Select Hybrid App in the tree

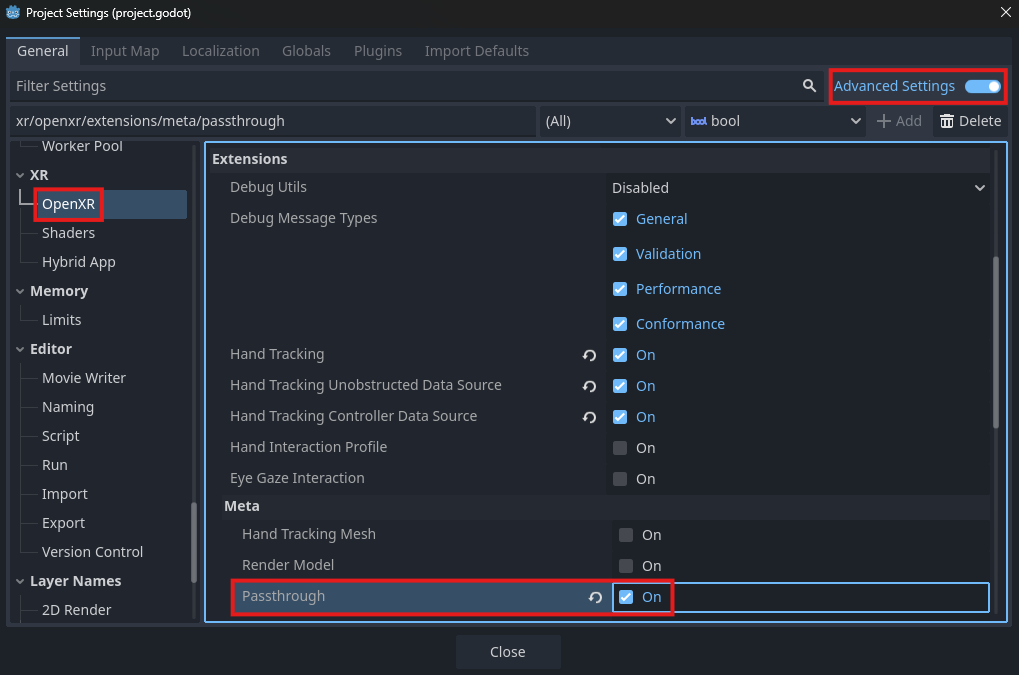pyautogui.click(x=79, y=262)
